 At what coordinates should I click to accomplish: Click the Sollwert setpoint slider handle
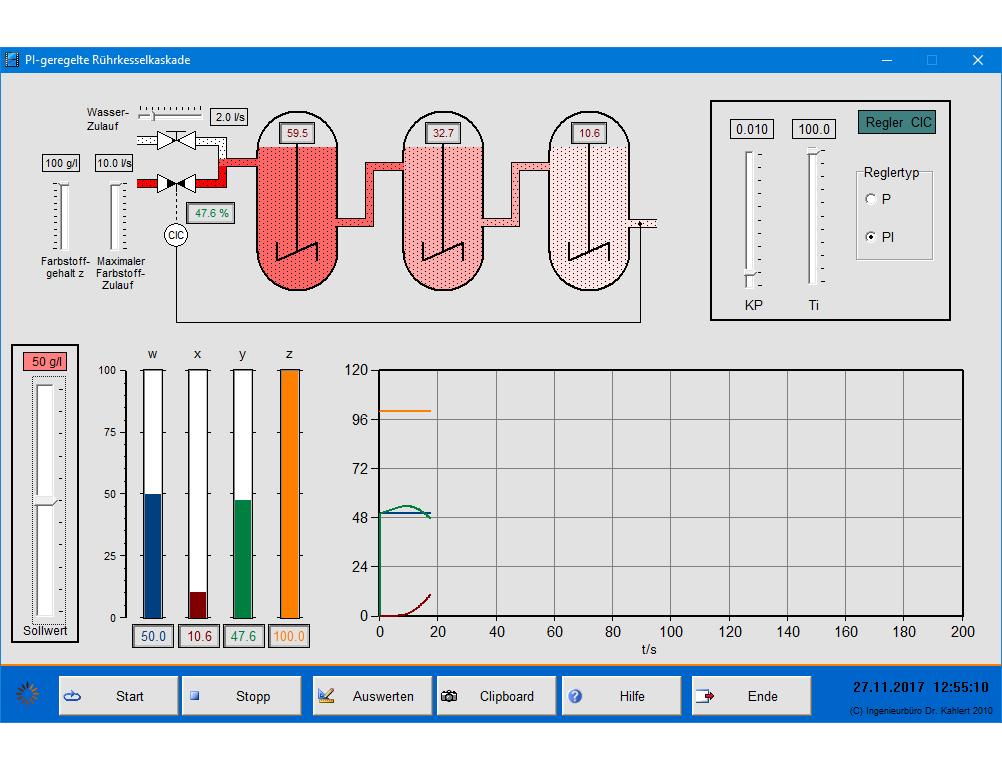[x=45, y=501]
